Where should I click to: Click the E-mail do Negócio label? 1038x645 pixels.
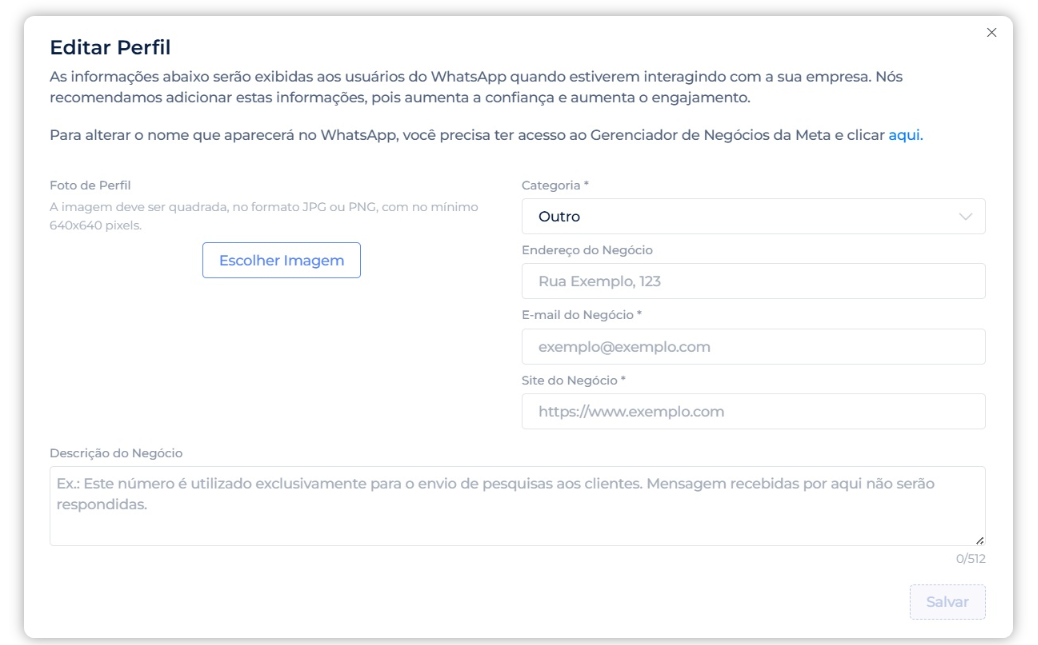pos(581,315)
